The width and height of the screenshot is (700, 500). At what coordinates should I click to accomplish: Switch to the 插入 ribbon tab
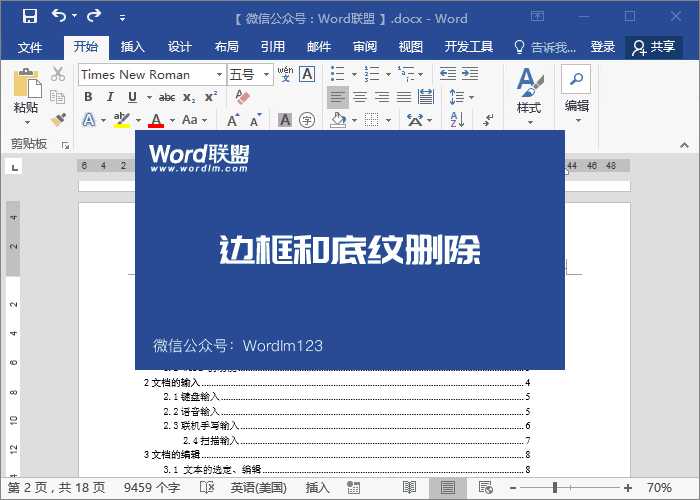point(133,47)
